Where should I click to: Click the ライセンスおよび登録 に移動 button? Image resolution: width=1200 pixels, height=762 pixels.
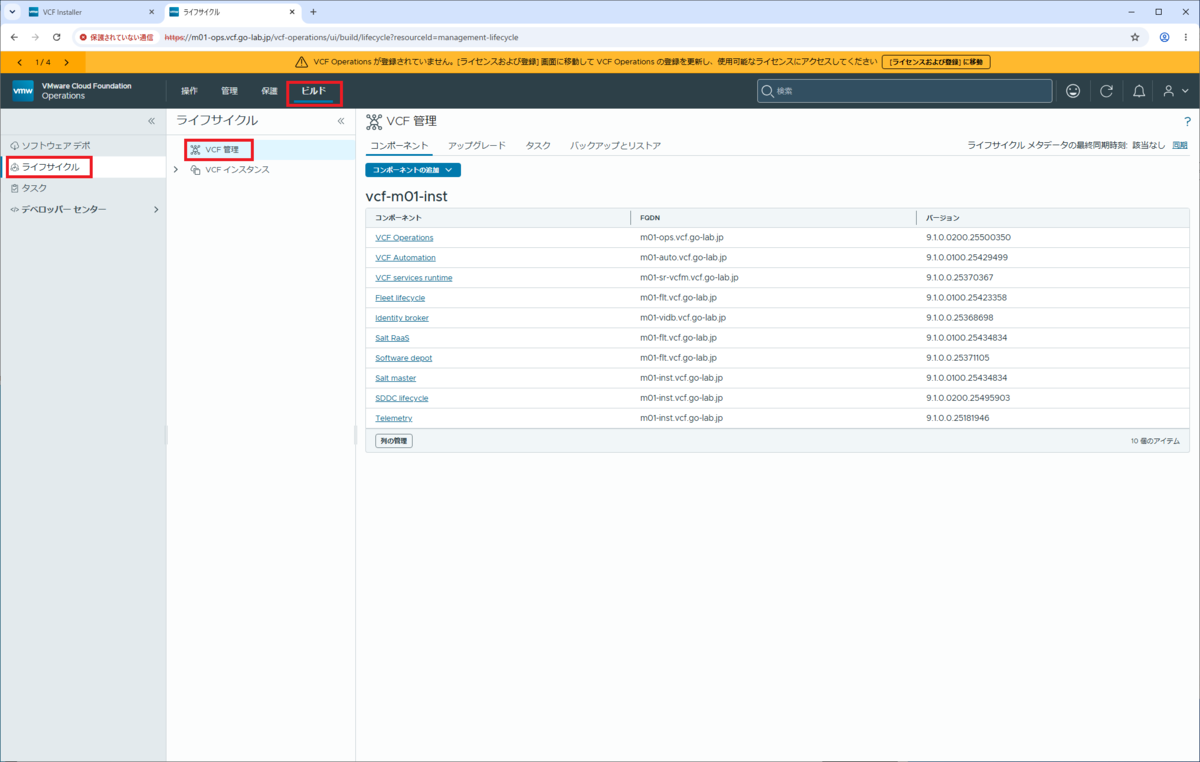click(936, 62)
